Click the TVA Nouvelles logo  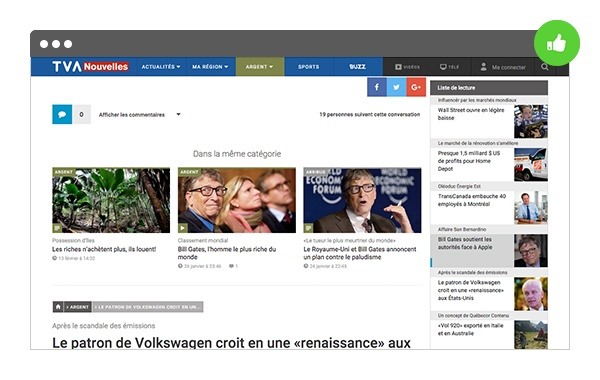coord(90,67)
